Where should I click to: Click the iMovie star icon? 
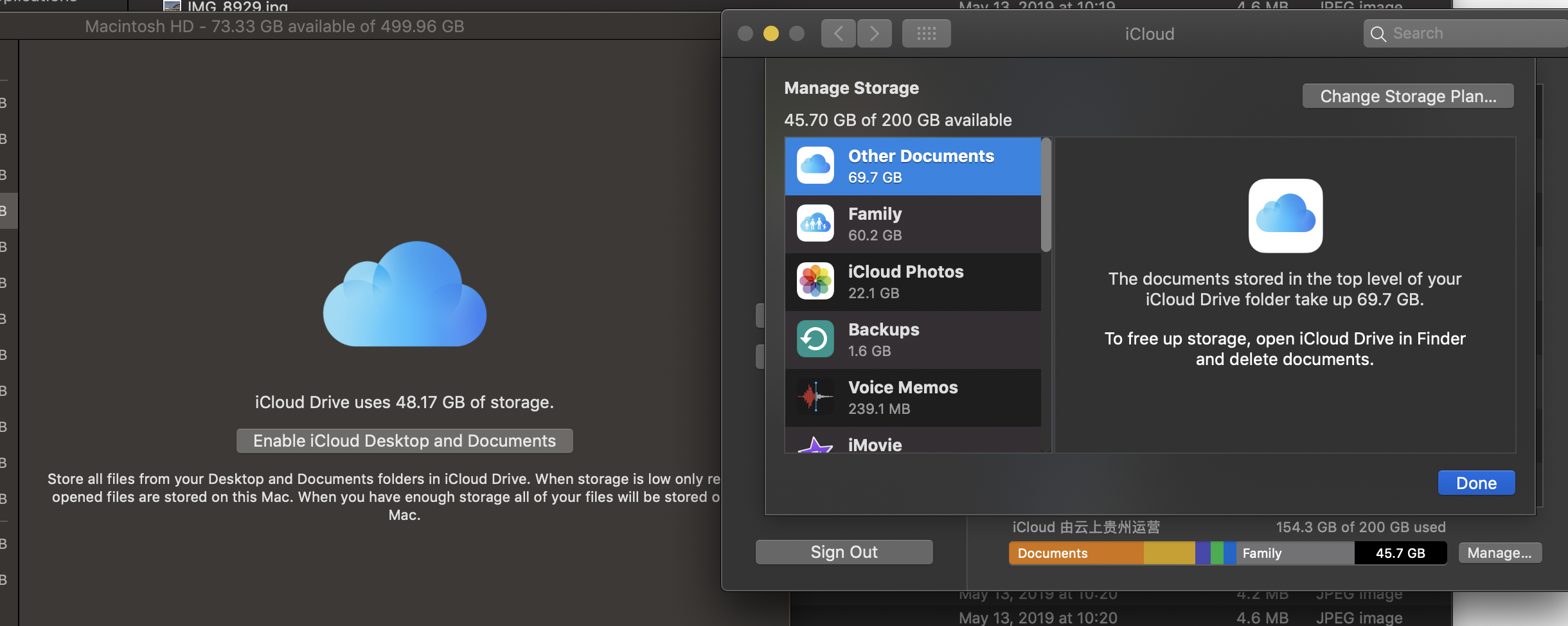point(815,445)
